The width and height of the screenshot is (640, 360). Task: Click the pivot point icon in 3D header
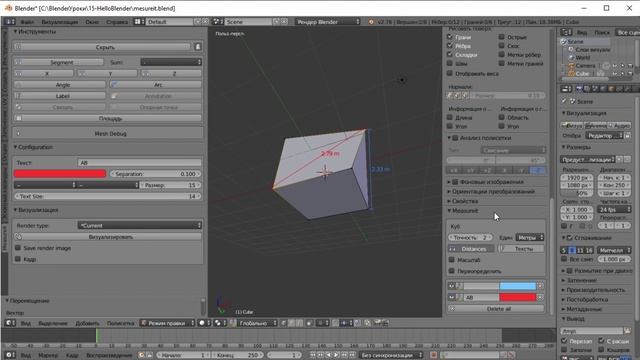point(219,323)
